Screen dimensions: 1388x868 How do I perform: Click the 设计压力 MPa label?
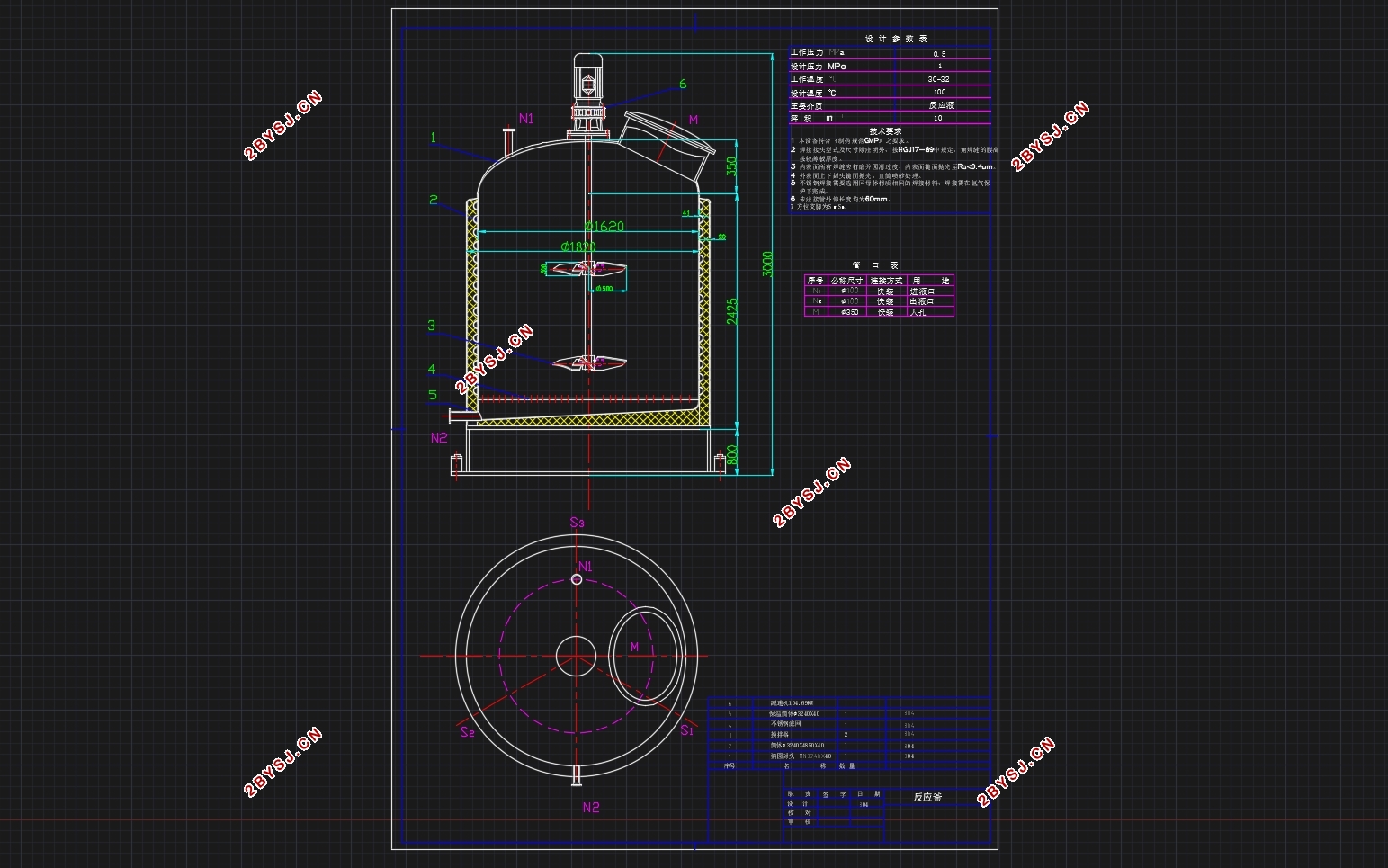tap(818, 67)
